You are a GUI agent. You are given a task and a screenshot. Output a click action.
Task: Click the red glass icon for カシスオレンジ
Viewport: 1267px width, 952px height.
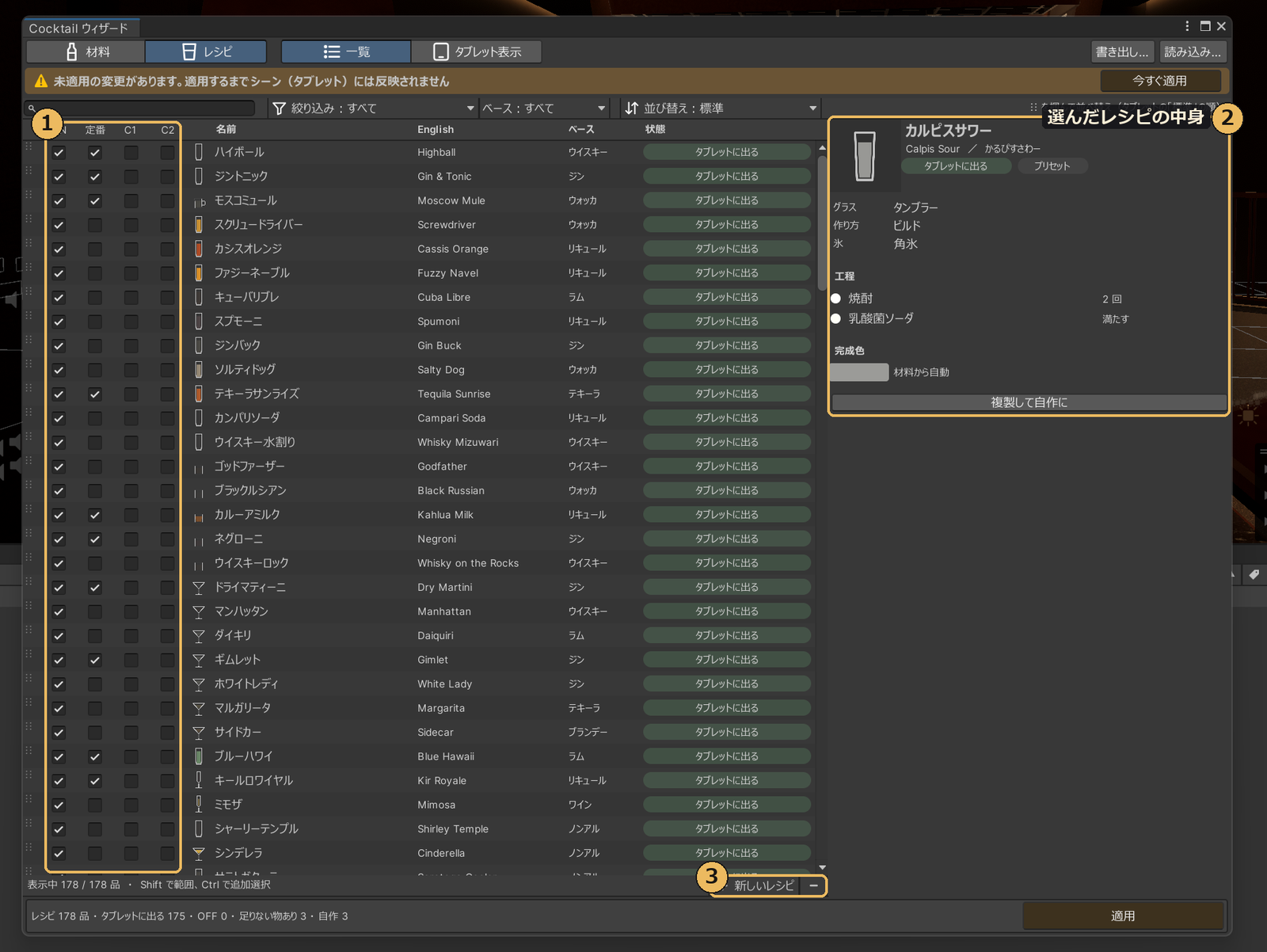(x=199, y=249)
